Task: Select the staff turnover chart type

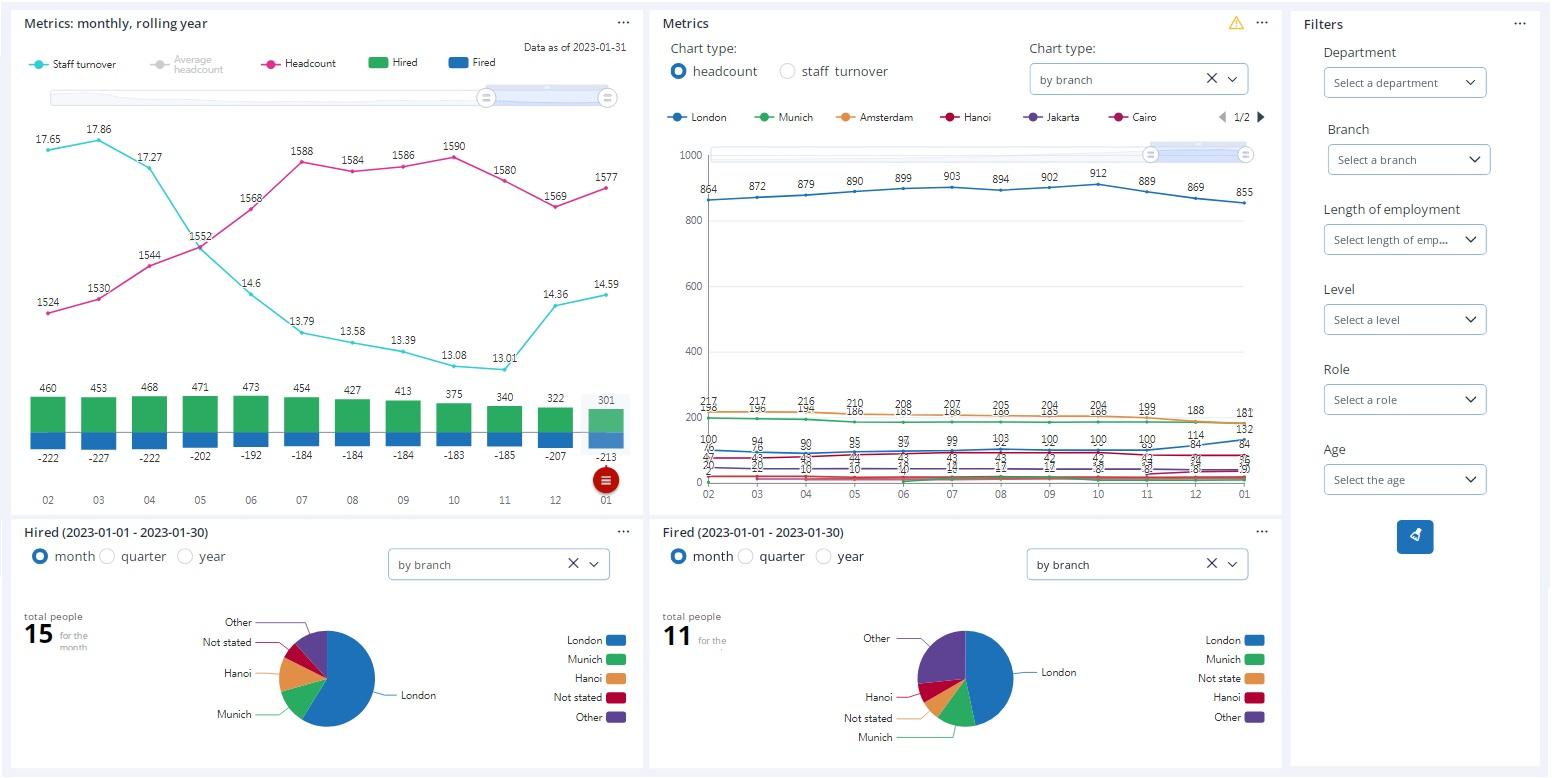Action: click(x=788, y=71)
